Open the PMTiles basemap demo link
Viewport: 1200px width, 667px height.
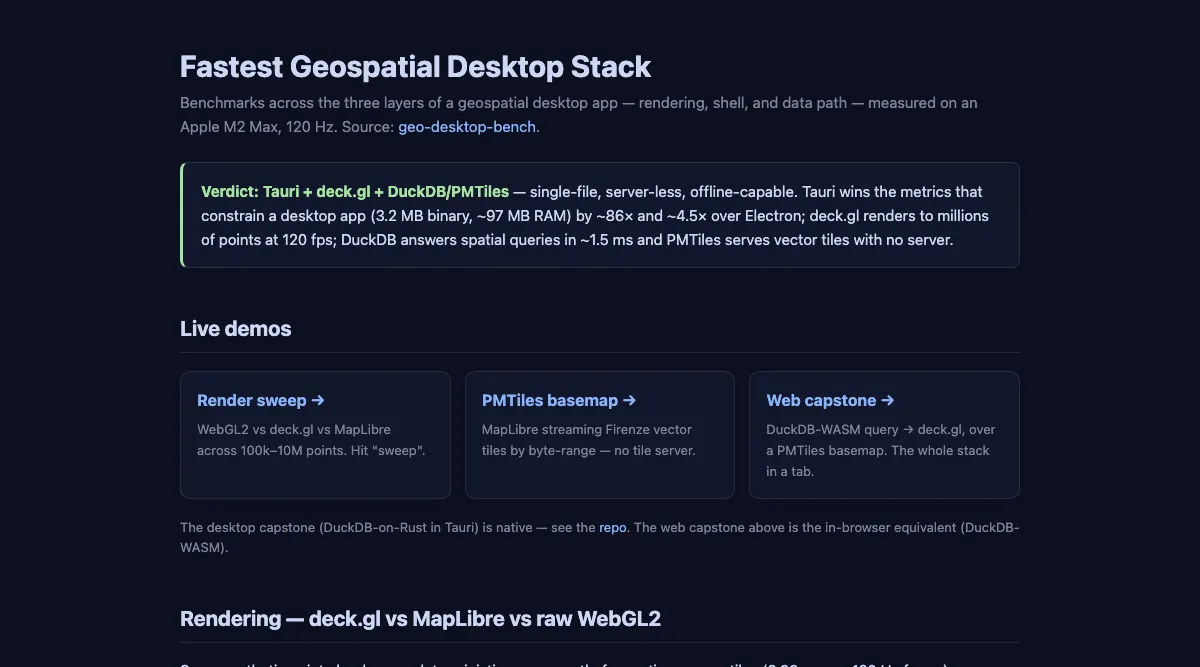(x=559, y=400)
